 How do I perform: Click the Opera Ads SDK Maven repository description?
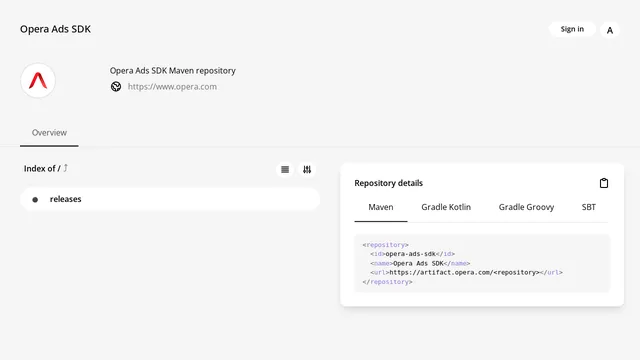173,71
